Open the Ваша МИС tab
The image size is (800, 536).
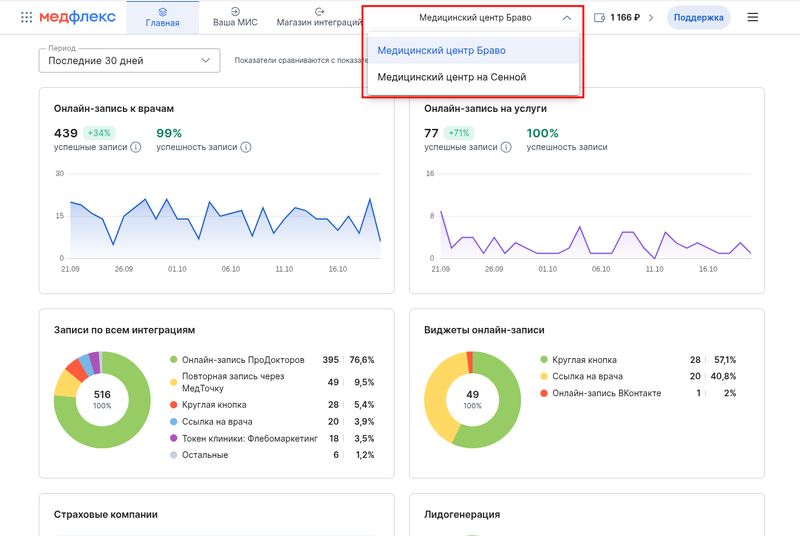pyautogui.click(x=235, y=17)
